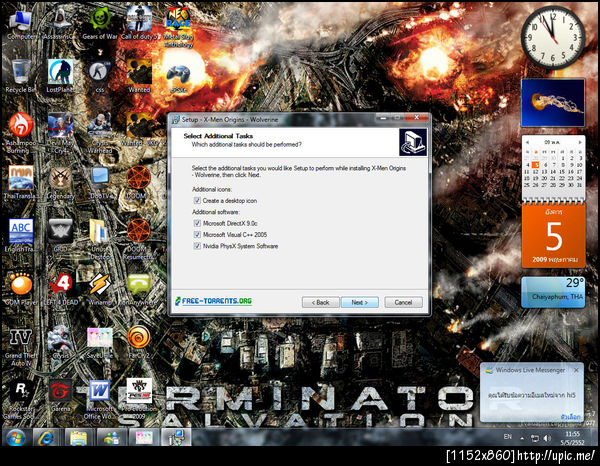Show hidden system tray icons
Image resolution: width=600 pixels, height=466 pixels.
tap(522, 438)
